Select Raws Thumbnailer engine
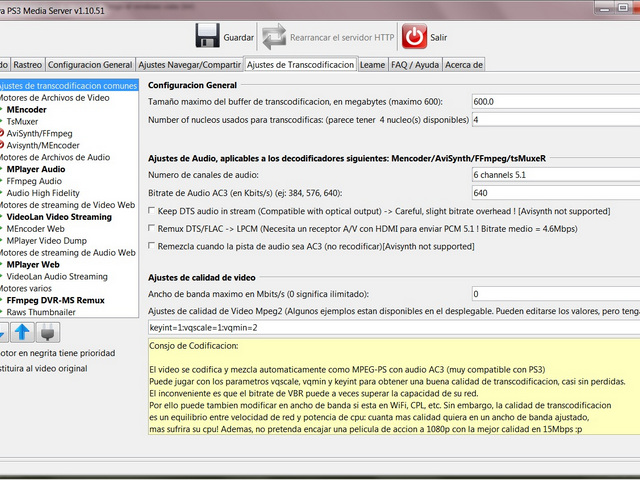Image resolution: width=640 pixels, height=480 pixels. click(x=41, y=312)
